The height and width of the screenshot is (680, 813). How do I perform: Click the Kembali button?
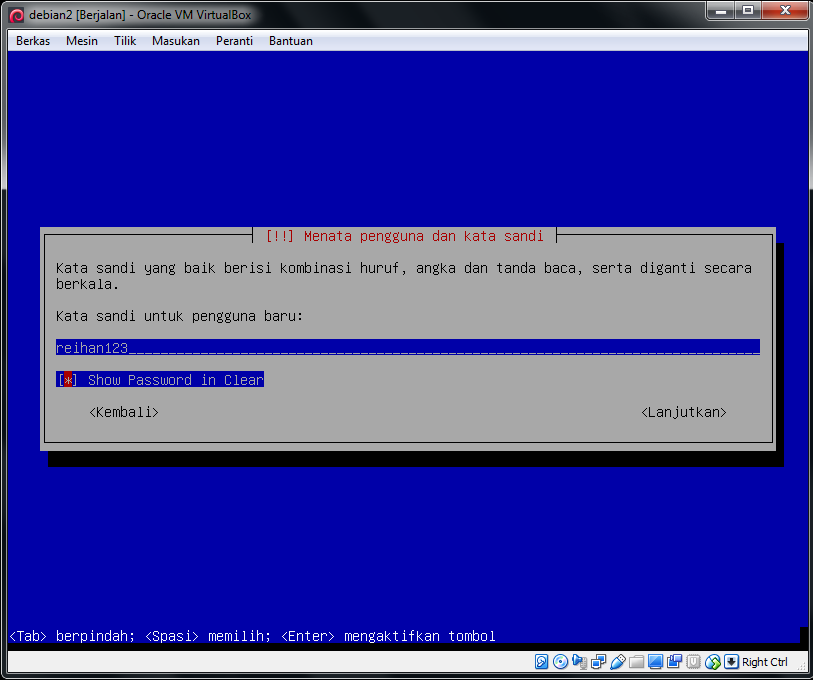click(x=124, y=412)
